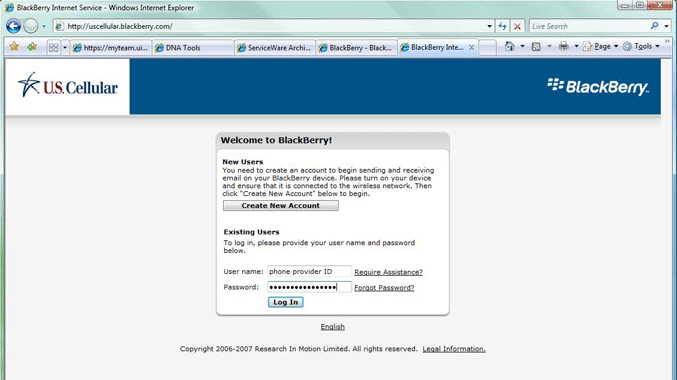This screenshot has width=677, height=380.
Task: Expand the address bar history dropdown
Action: coord(489,26)
